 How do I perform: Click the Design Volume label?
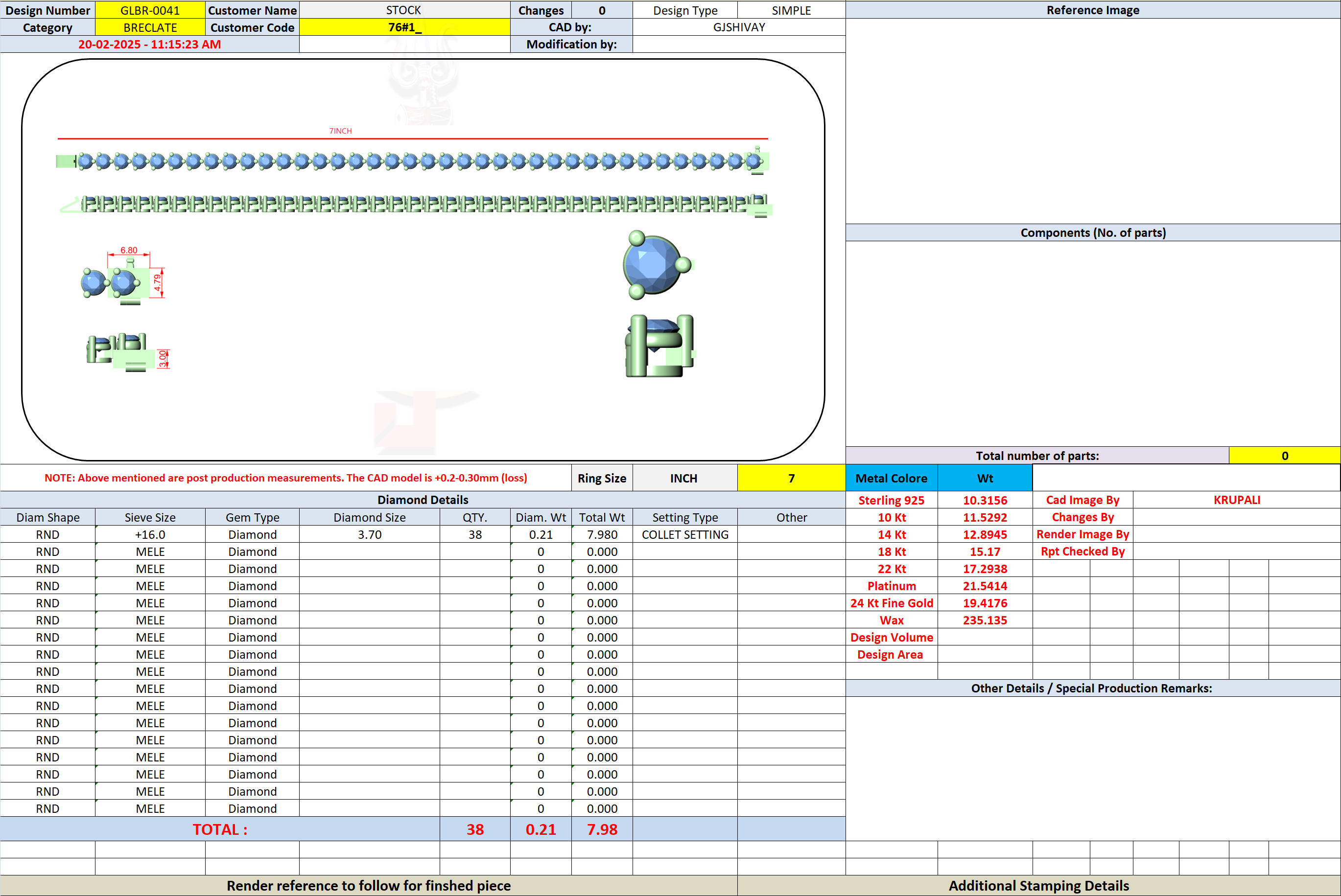891,637
